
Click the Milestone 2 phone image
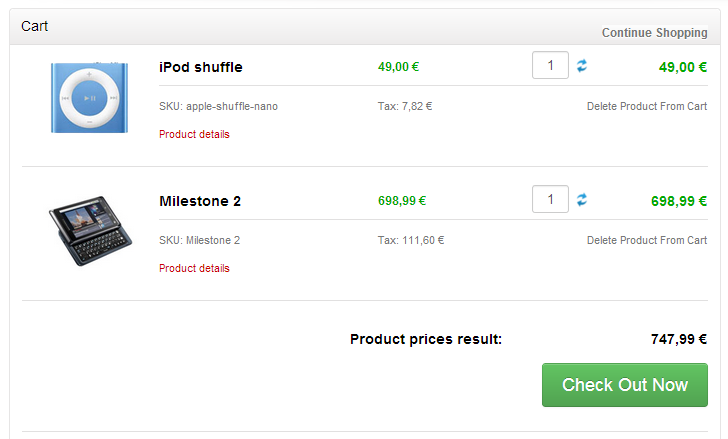pyautogui.click(x=91, y=231)
